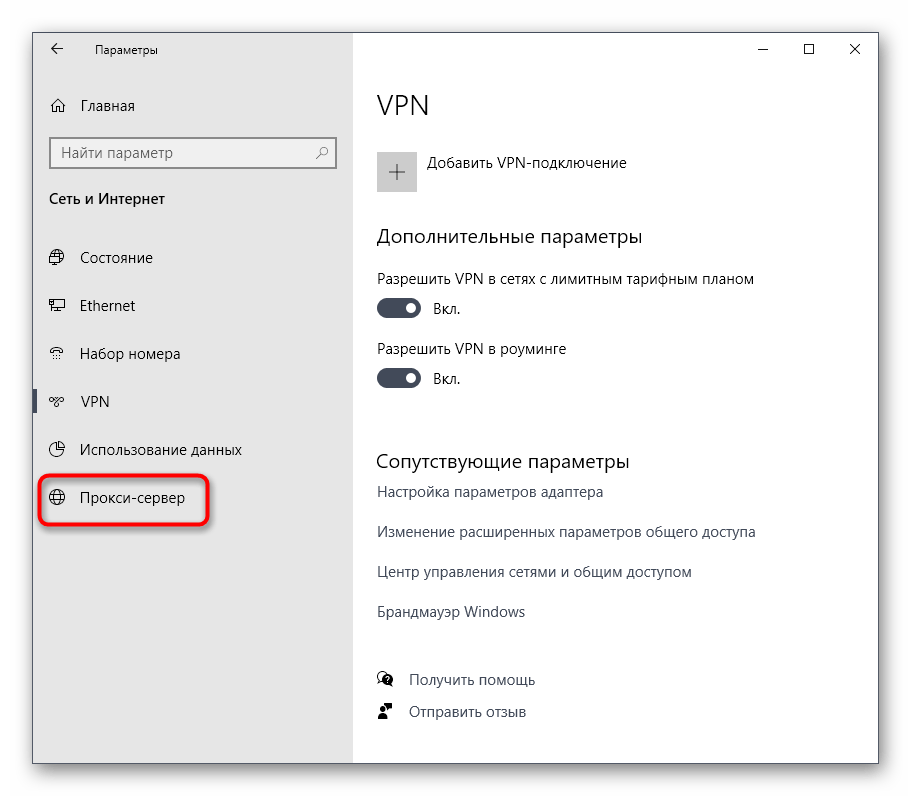Open the Ethernet settings page
Image resolution: width=911 pixels, height=796 pixels.
point(107,306)
